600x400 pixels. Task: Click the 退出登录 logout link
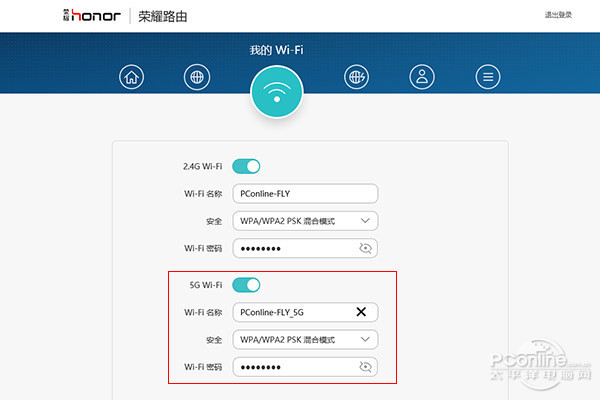(558, 15)
